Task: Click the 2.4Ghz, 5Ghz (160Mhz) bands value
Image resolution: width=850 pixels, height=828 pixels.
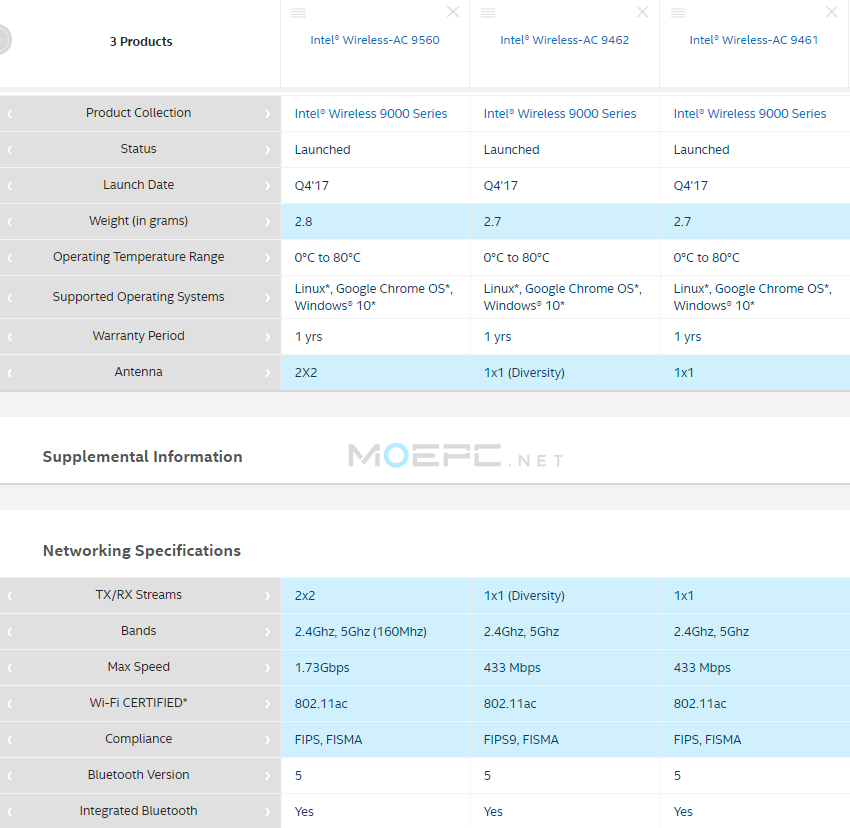Action: coord(360,632)
